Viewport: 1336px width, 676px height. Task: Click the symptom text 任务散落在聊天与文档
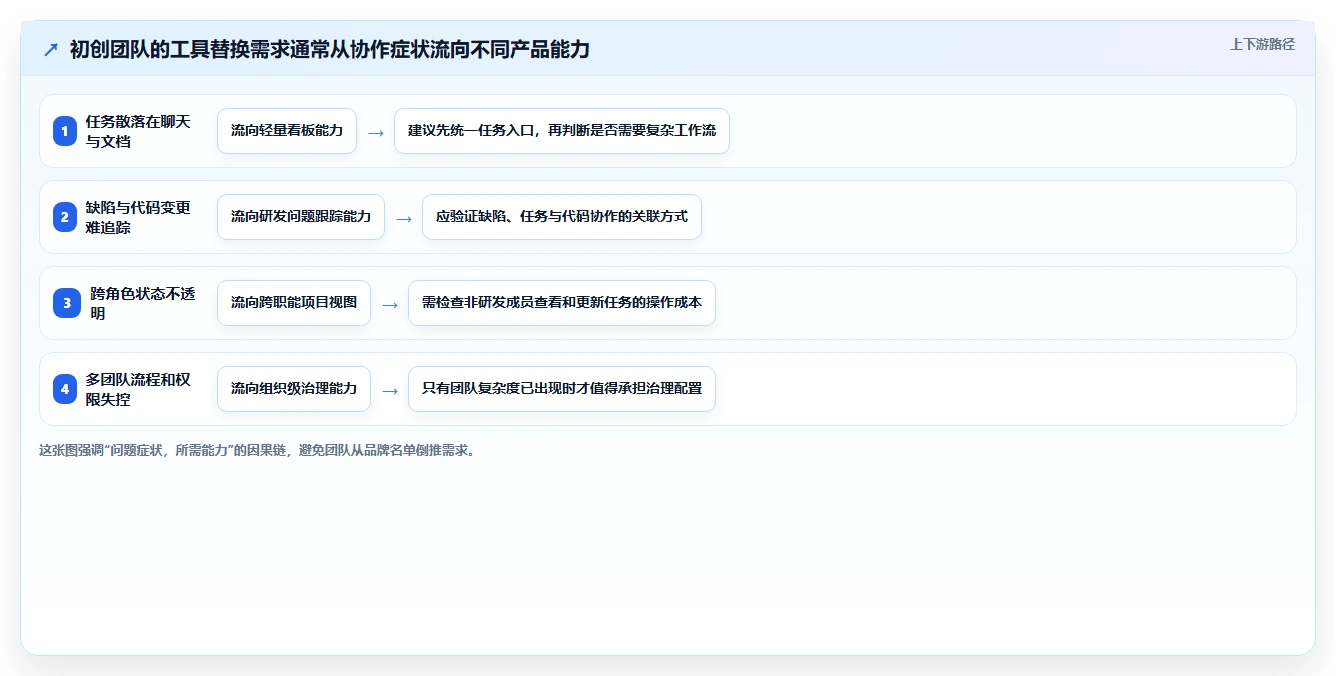tap(138, 131)
